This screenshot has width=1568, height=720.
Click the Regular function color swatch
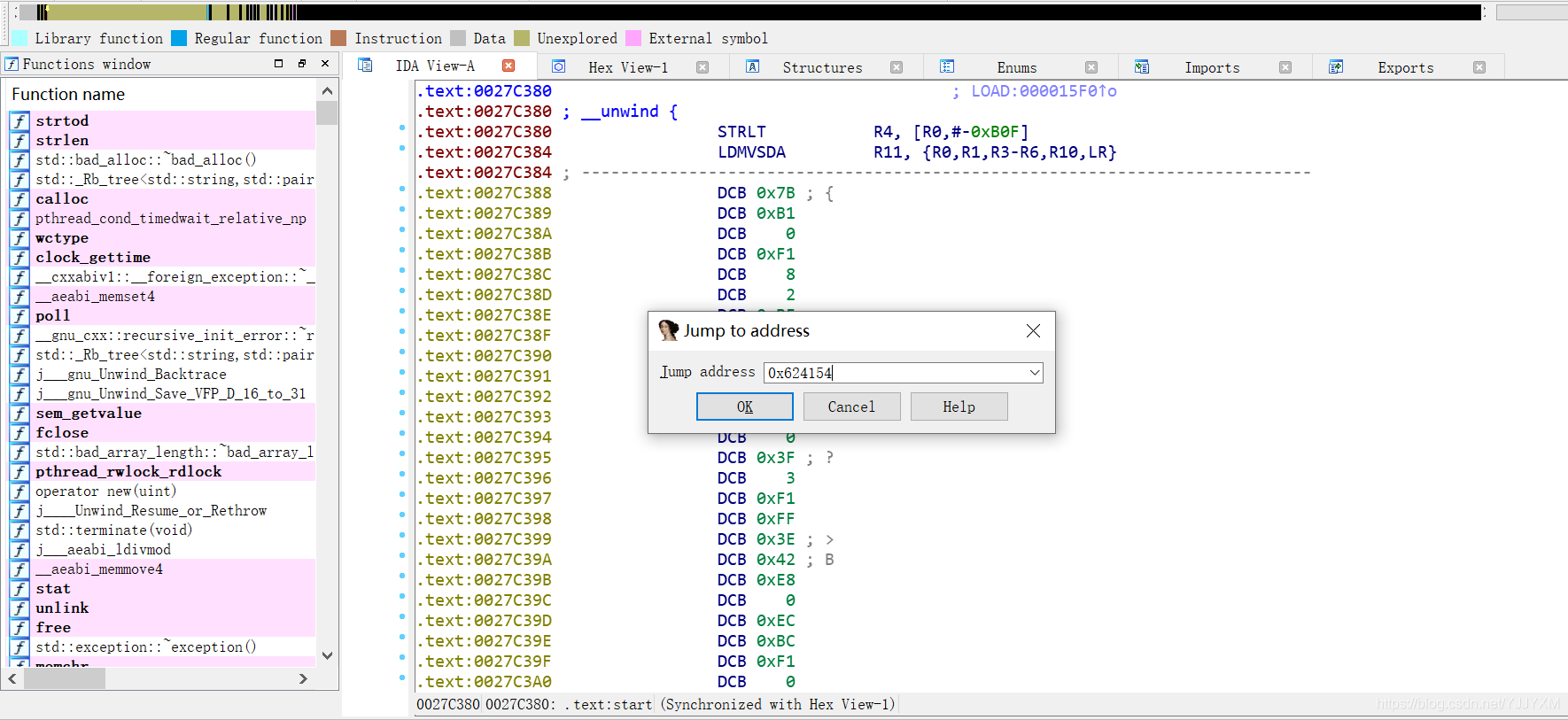click(x=179, y=38)
